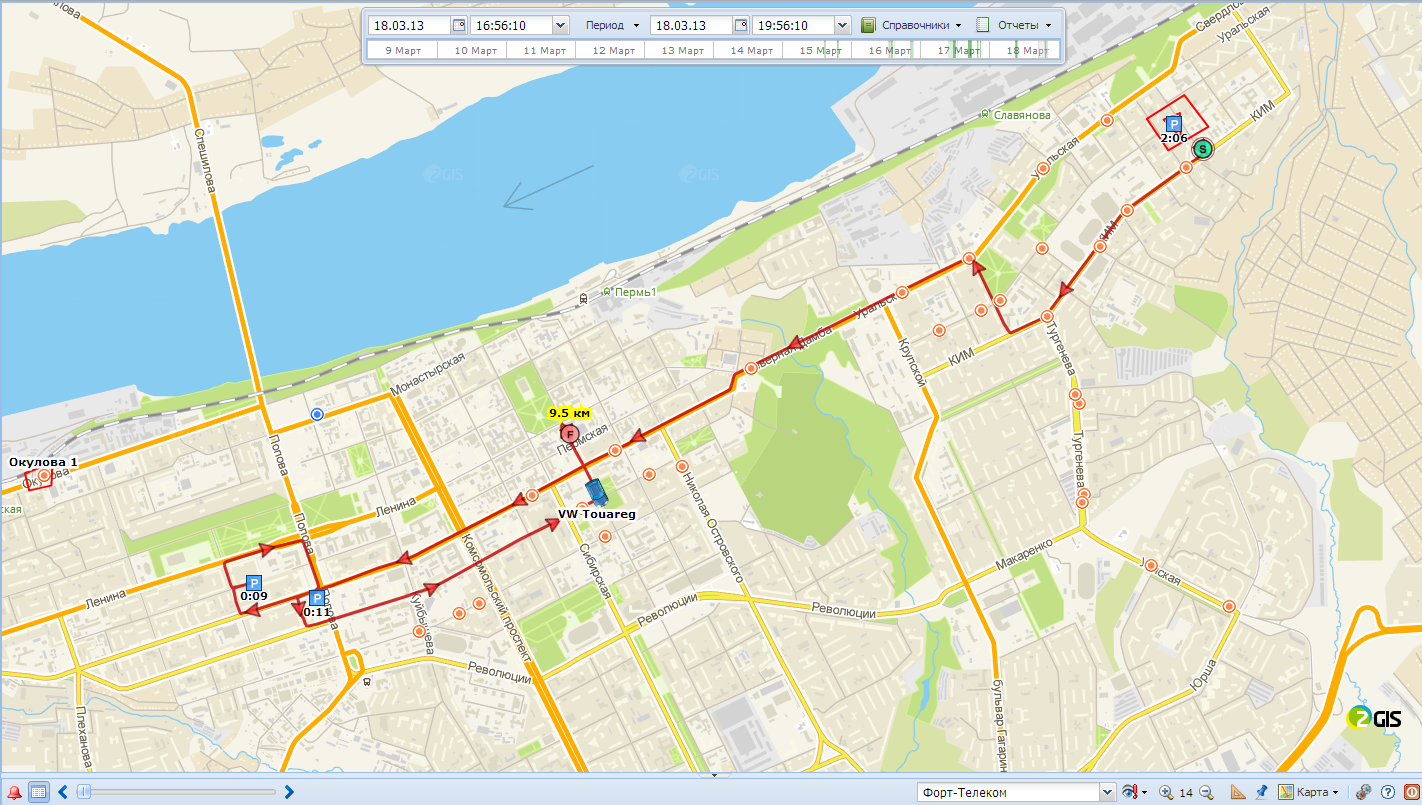Open the Справочники menu

[x=912, y=25]
